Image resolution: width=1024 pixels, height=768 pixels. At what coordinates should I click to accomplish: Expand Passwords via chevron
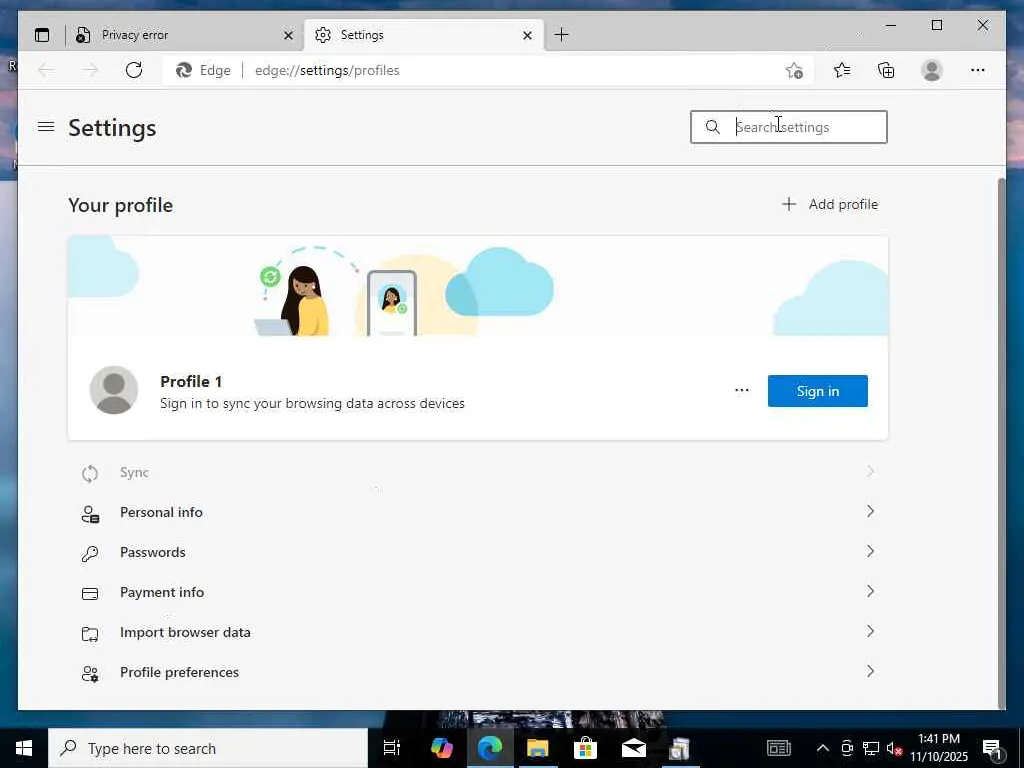point(870,551)
